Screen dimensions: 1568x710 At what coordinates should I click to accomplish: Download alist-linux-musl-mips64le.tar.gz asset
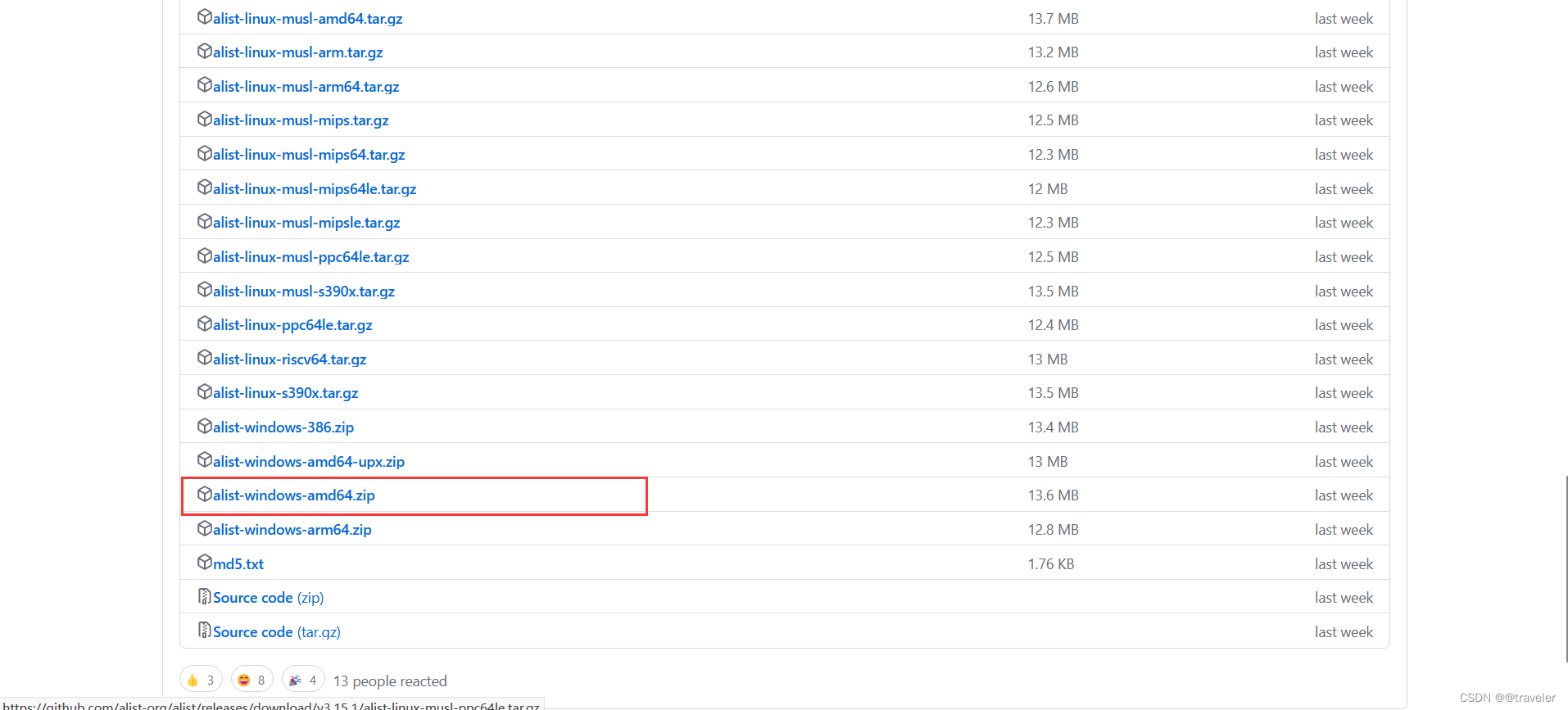click(x=315, y=189)
